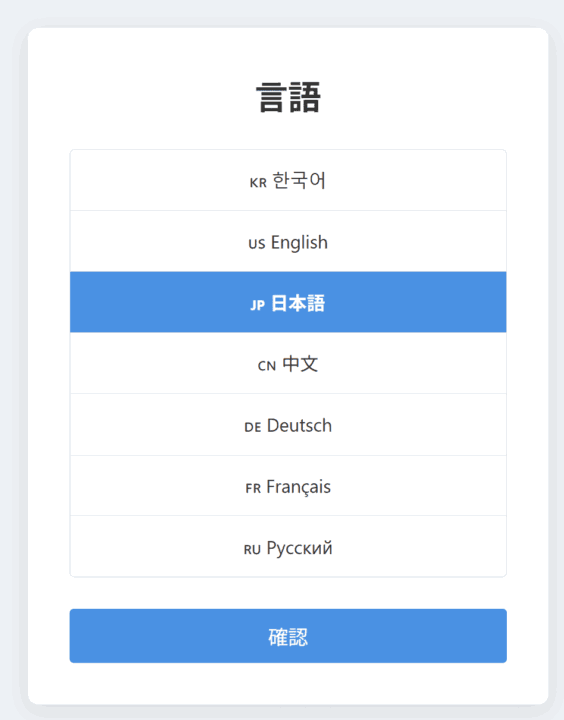Pick 中文 as the language
Image resolution: width=564 pixels, height=720 pixels.
288,363
